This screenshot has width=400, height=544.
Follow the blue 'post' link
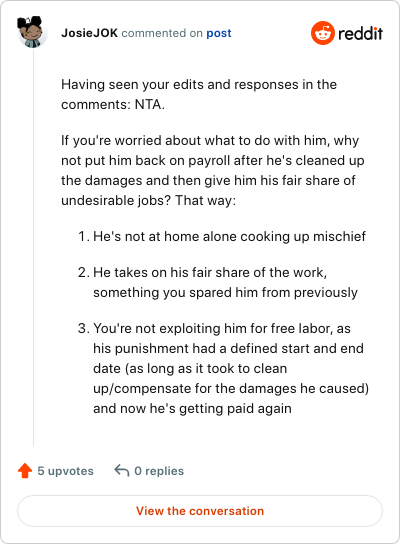tap(219, 33)
